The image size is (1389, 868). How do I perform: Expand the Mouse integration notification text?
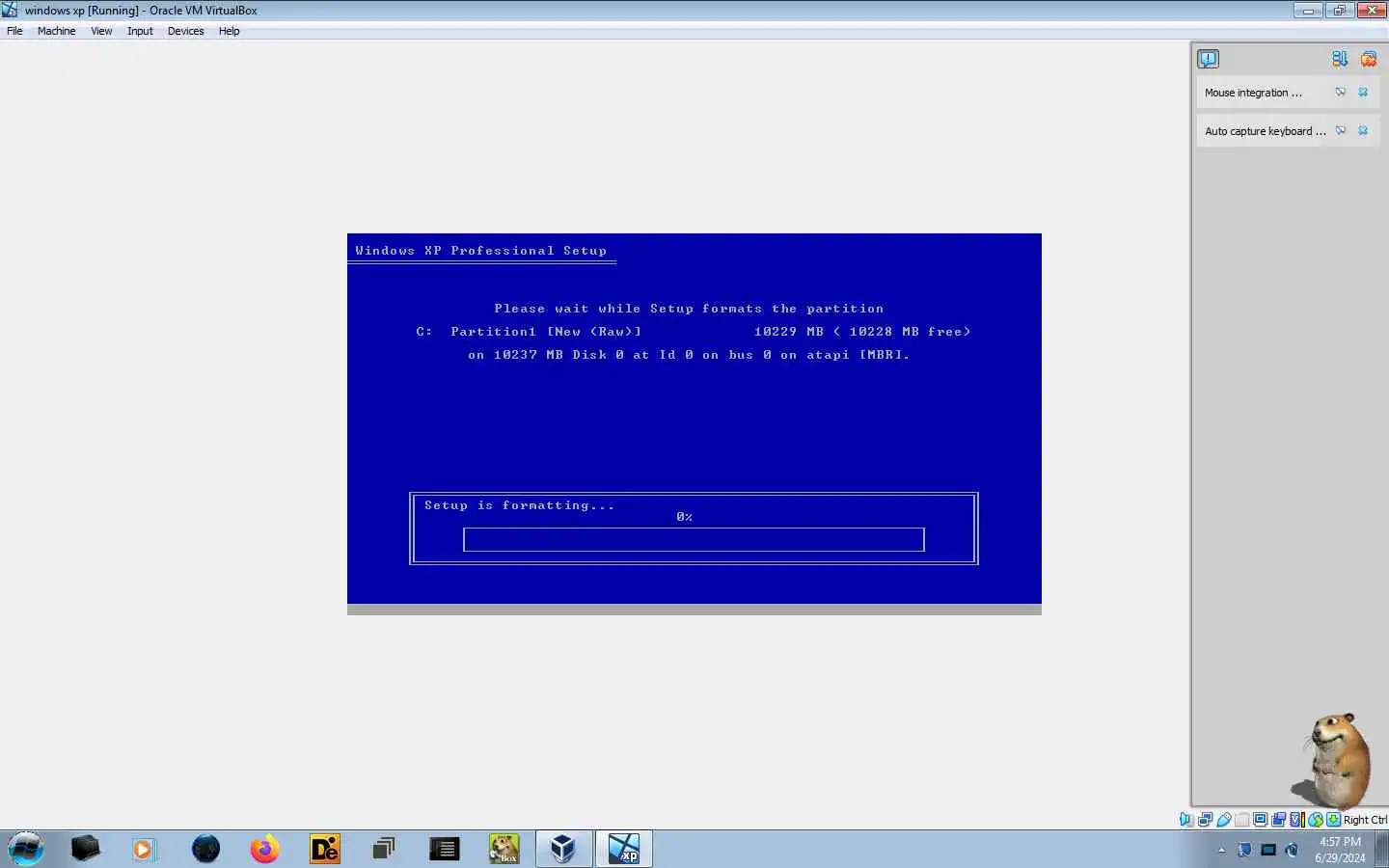point(1253,93)
